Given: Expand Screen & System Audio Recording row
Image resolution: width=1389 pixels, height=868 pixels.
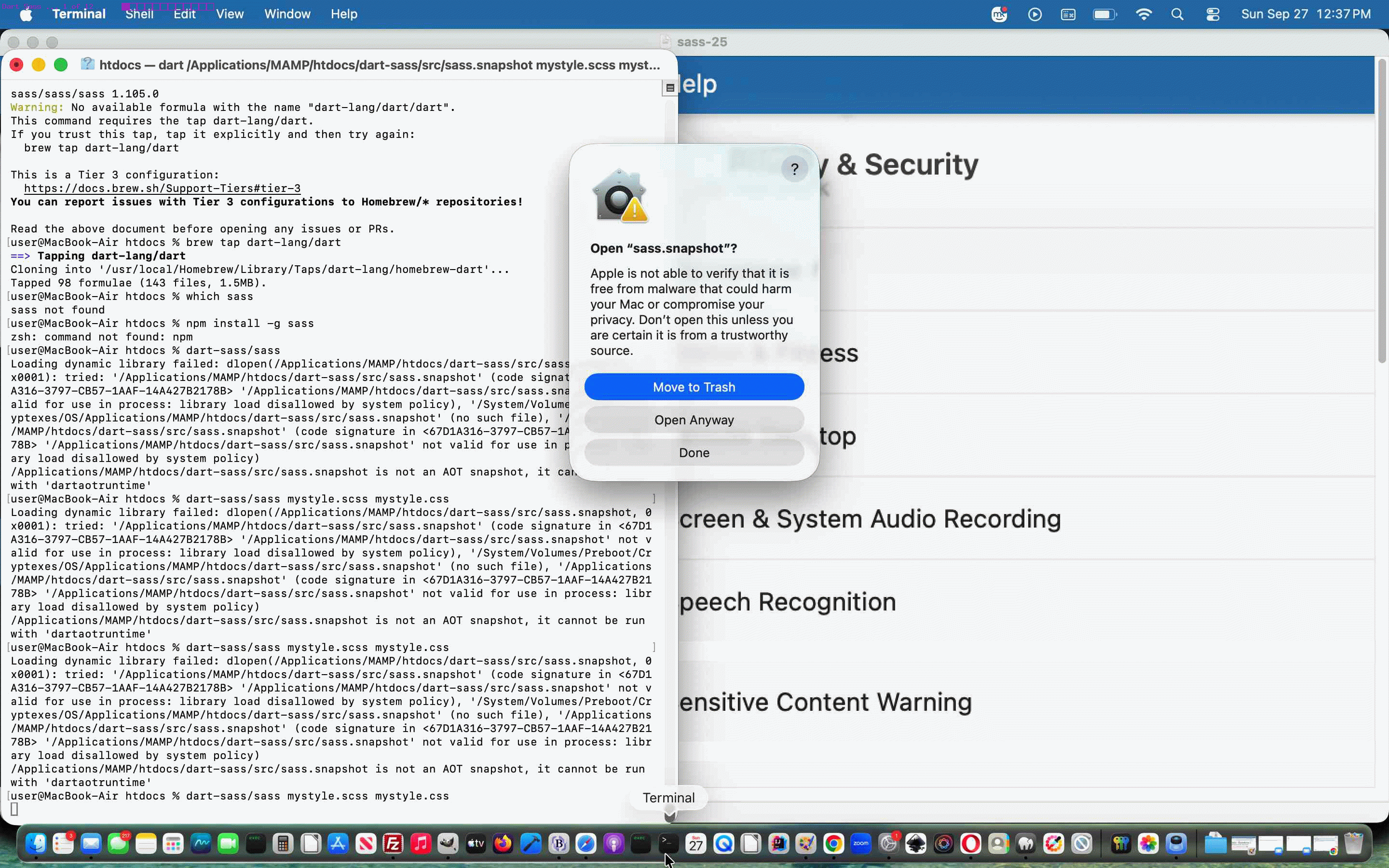Looking at the screenshot, I should pos(1026,518).
